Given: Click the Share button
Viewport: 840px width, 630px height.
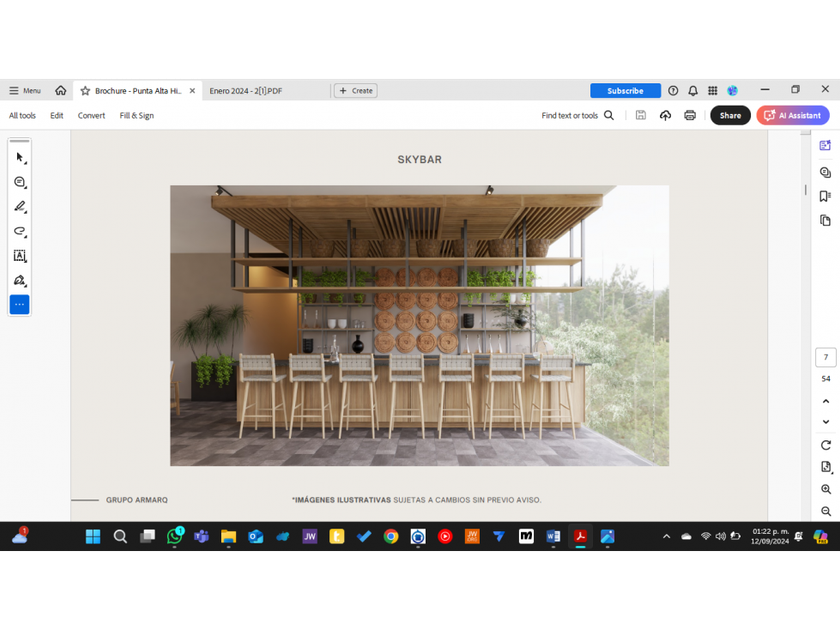Looking at the screenshot, I should tap(730, 115).
